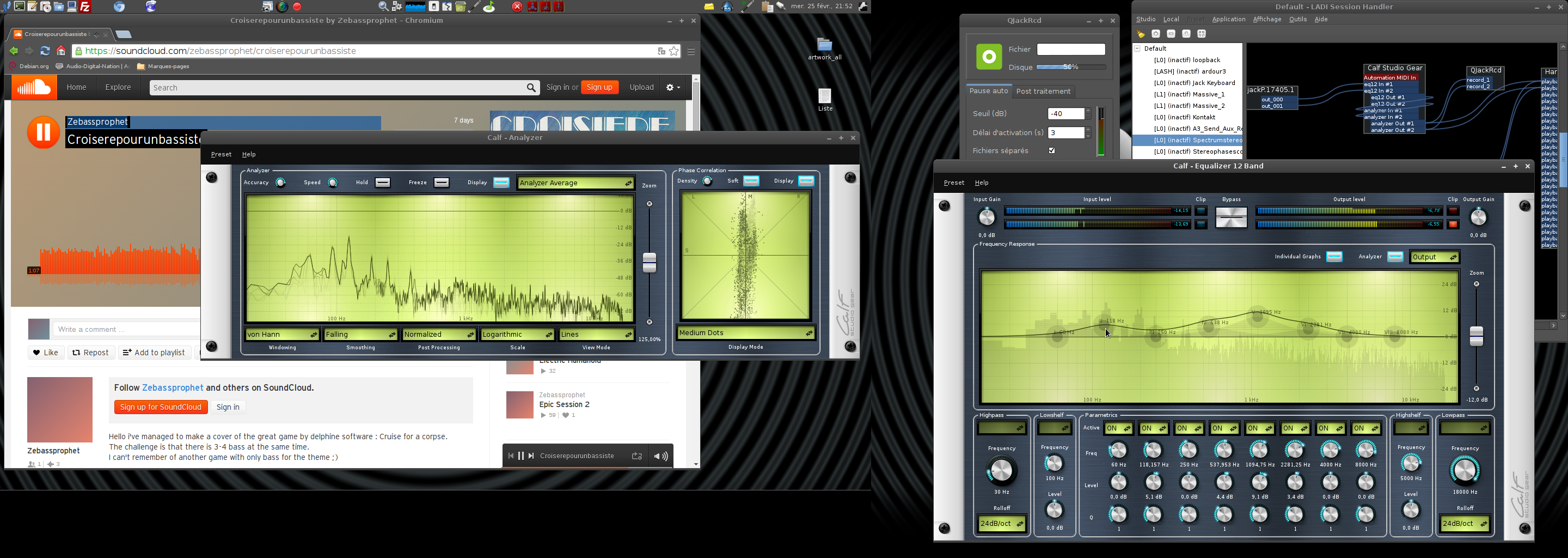Click the red X icon in top panel

(x=517, y=7)
